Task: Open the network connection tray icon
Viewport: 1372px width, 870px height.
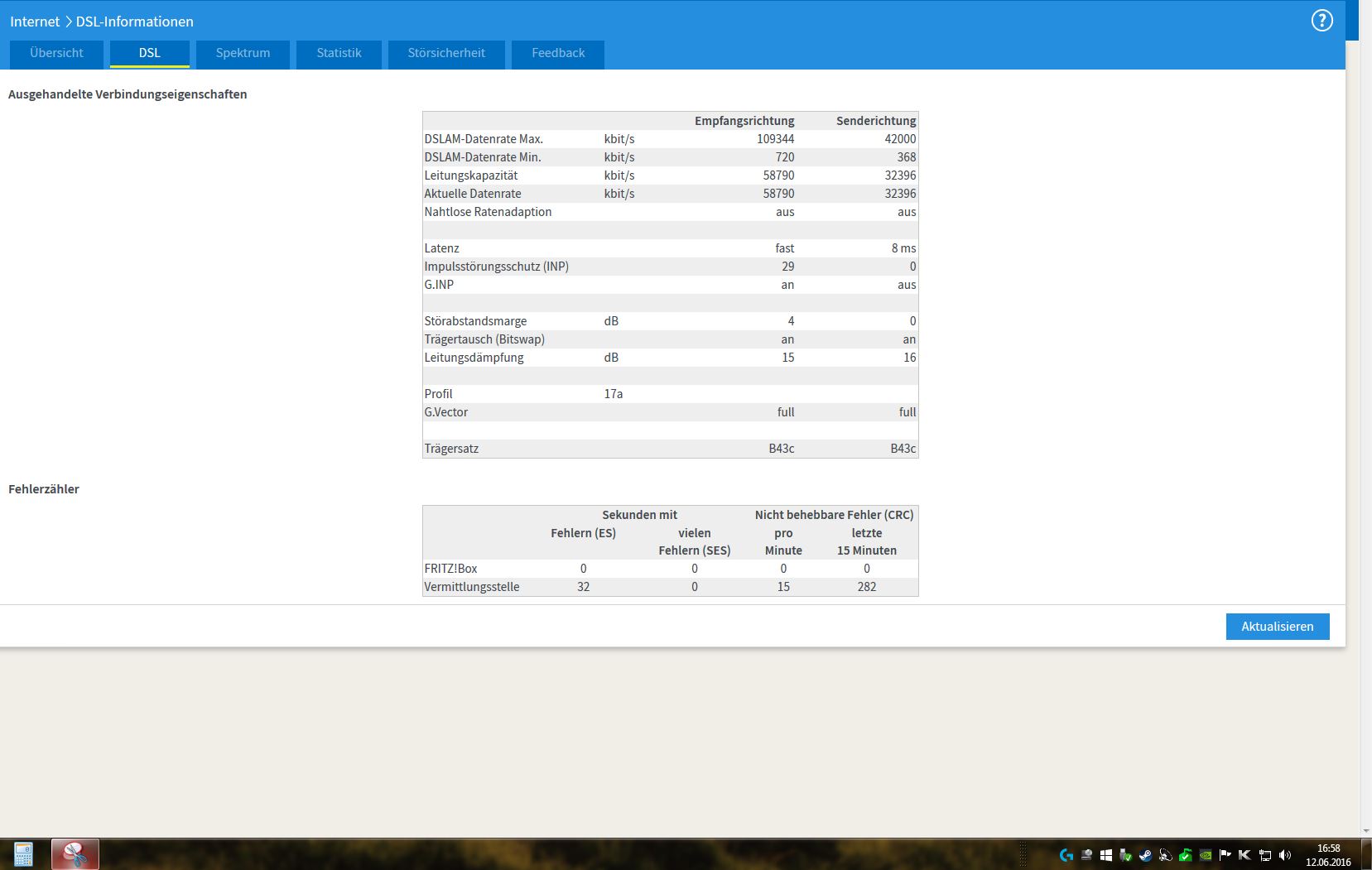Action: pos(1265,855)
